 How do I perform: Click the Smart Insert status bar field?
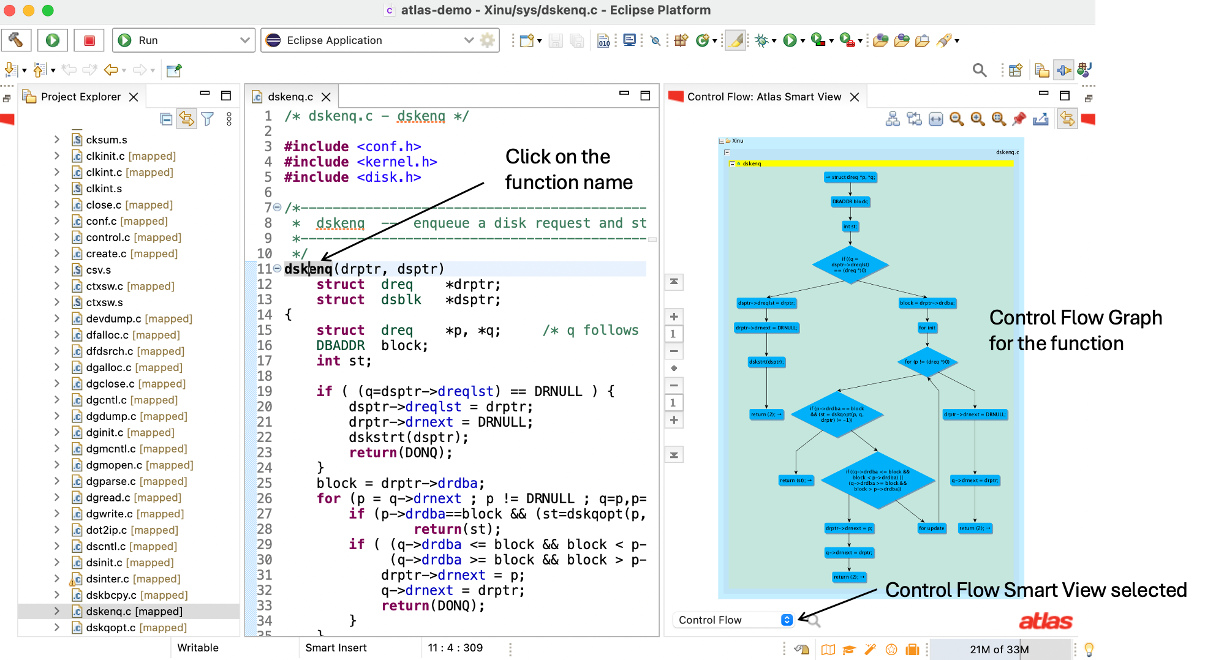pos(336,648)
